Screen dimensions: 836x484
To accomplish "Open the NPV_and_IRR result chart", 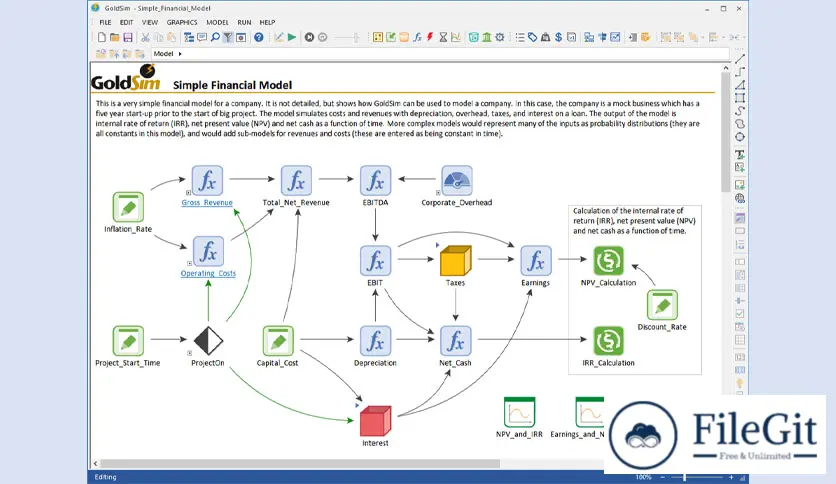I will (519, 412).
